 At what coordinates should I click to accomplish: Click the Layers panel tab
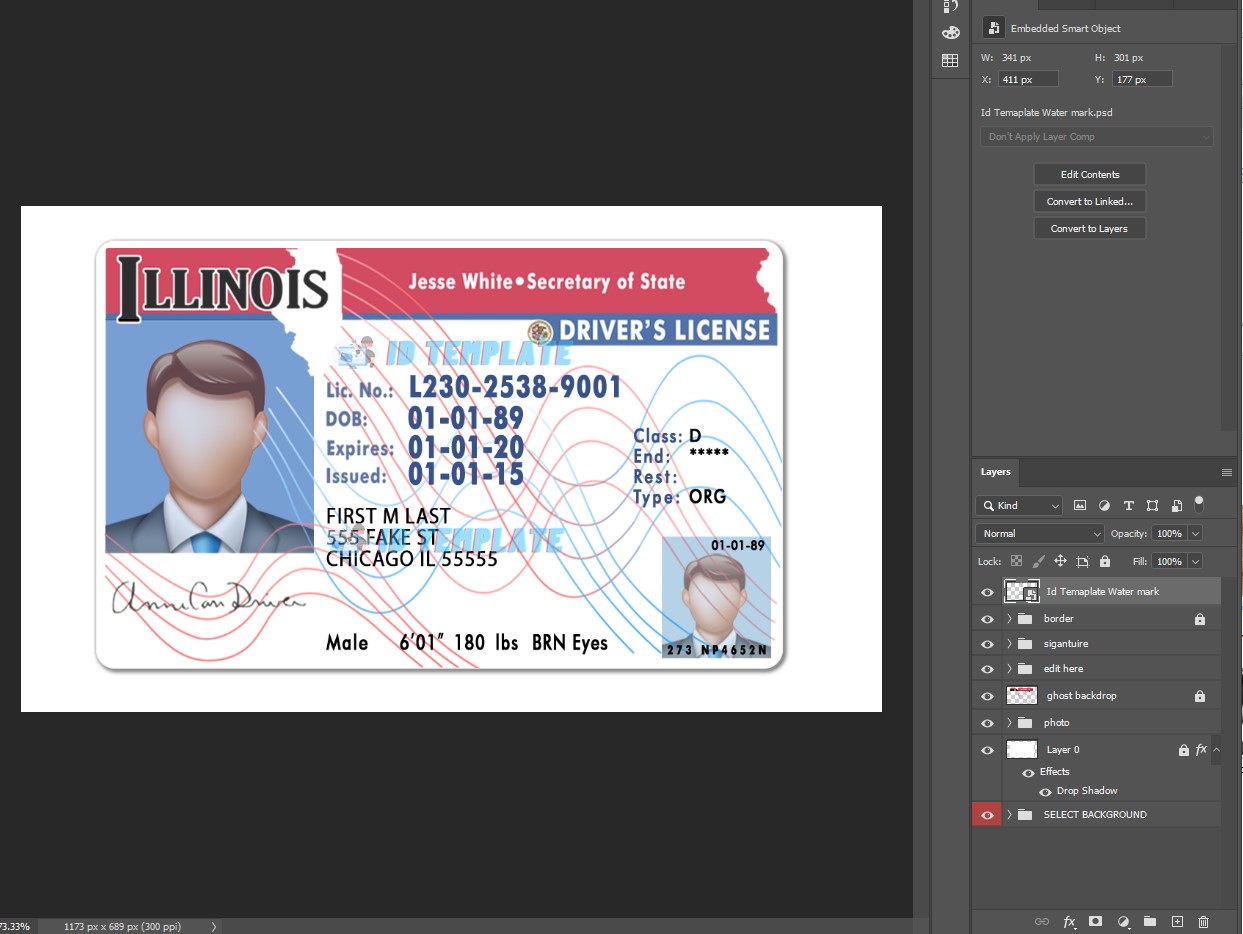(995, 472)
